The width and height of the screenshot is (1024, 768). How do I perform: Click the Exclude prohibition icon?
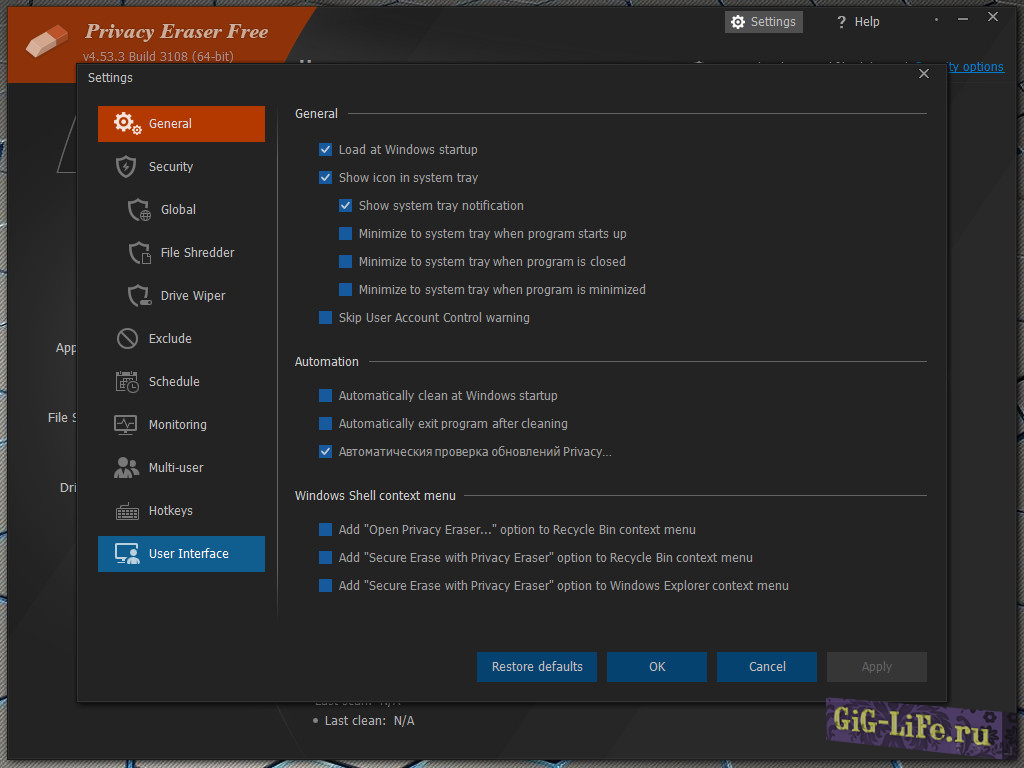pos(127,339)
